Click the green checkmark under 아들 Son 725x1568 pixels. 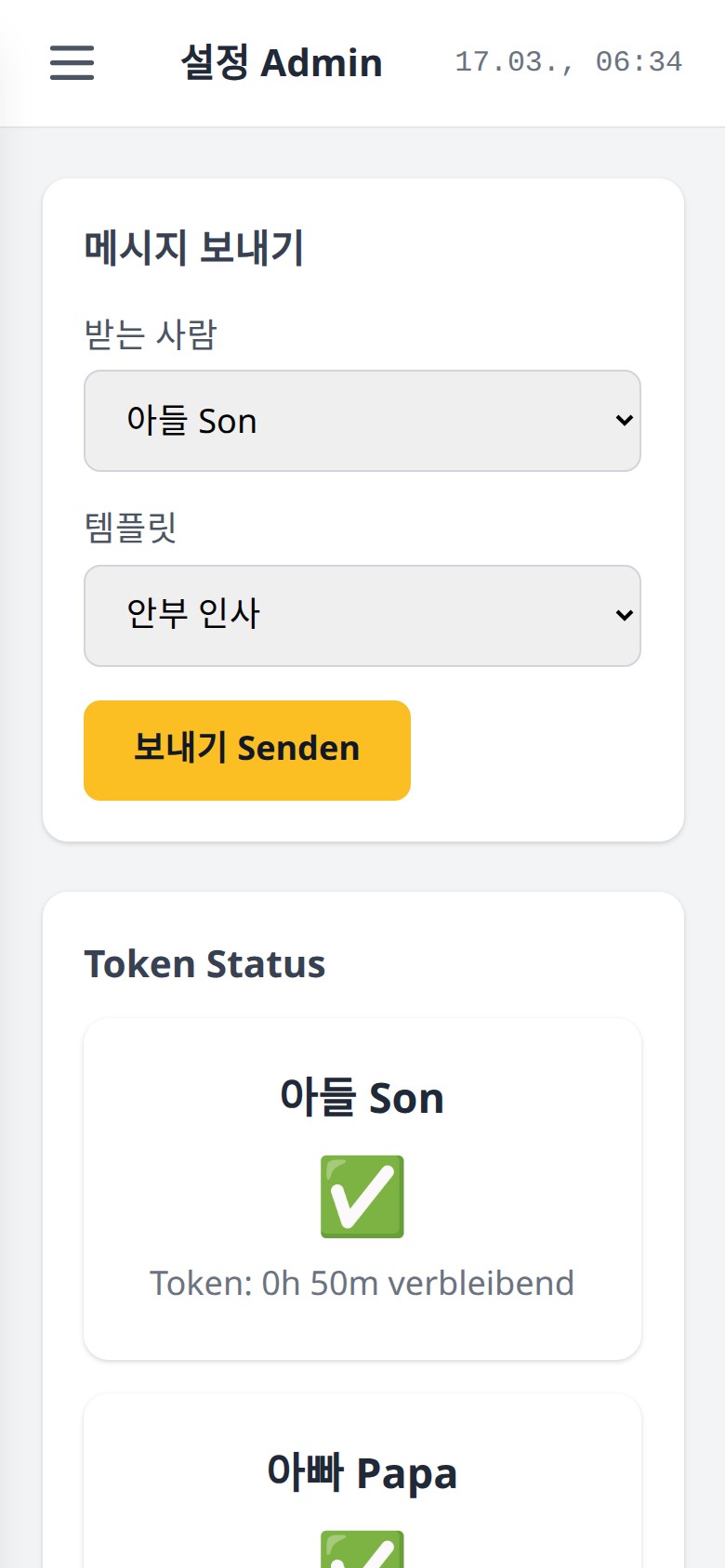pos(362,1196)
